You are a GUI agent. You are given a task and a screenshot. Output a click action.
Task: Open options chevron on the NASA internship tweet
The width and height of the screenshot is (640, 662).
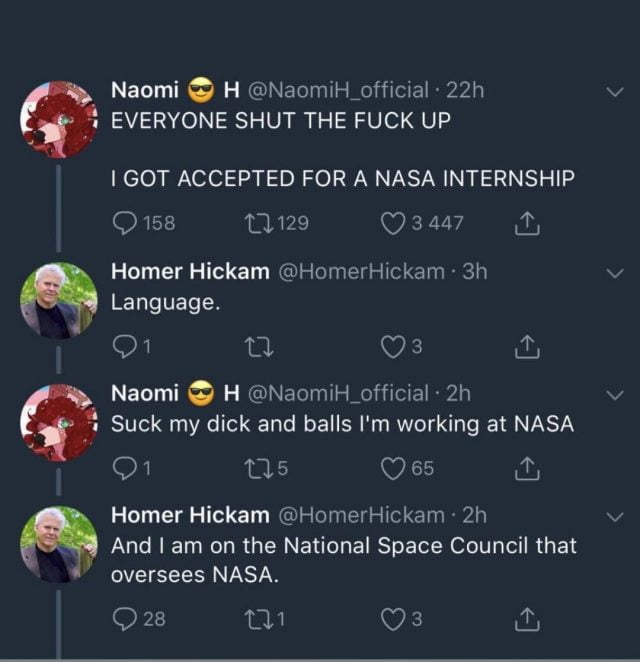(x=614, y=92)
